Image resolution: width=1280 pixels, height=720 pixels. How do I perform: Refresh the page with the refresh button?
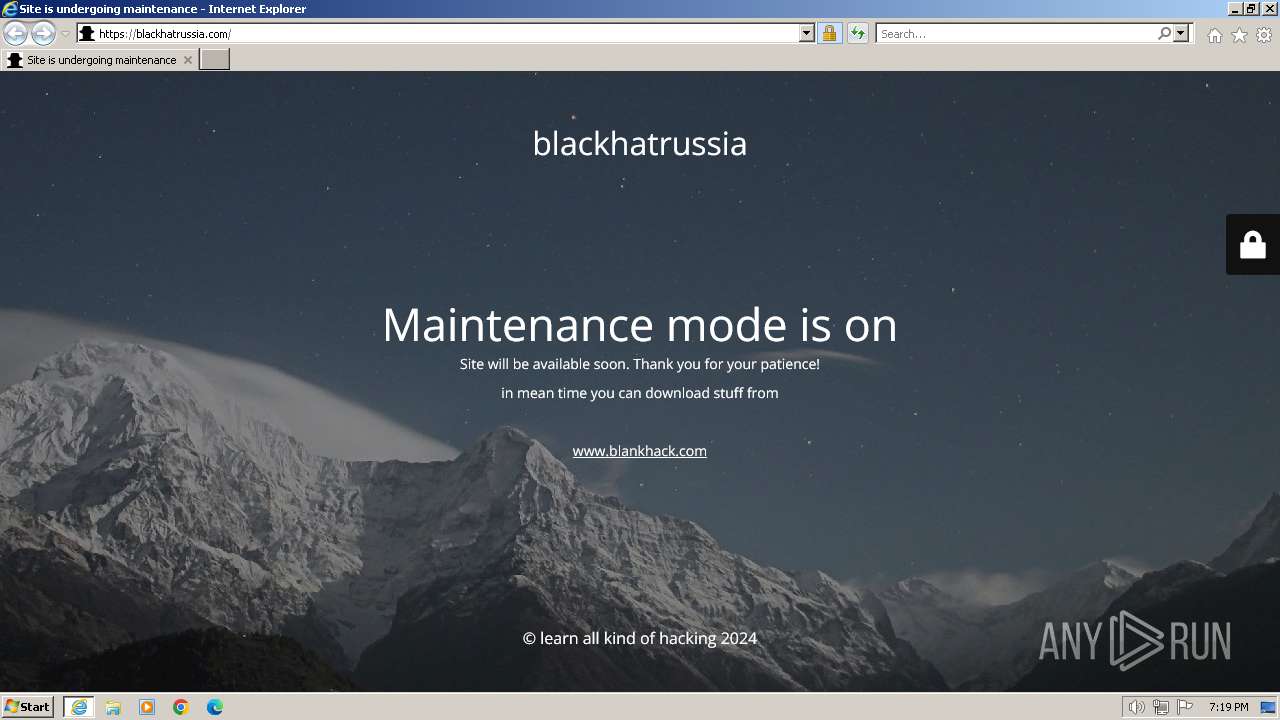pos(857,33)
